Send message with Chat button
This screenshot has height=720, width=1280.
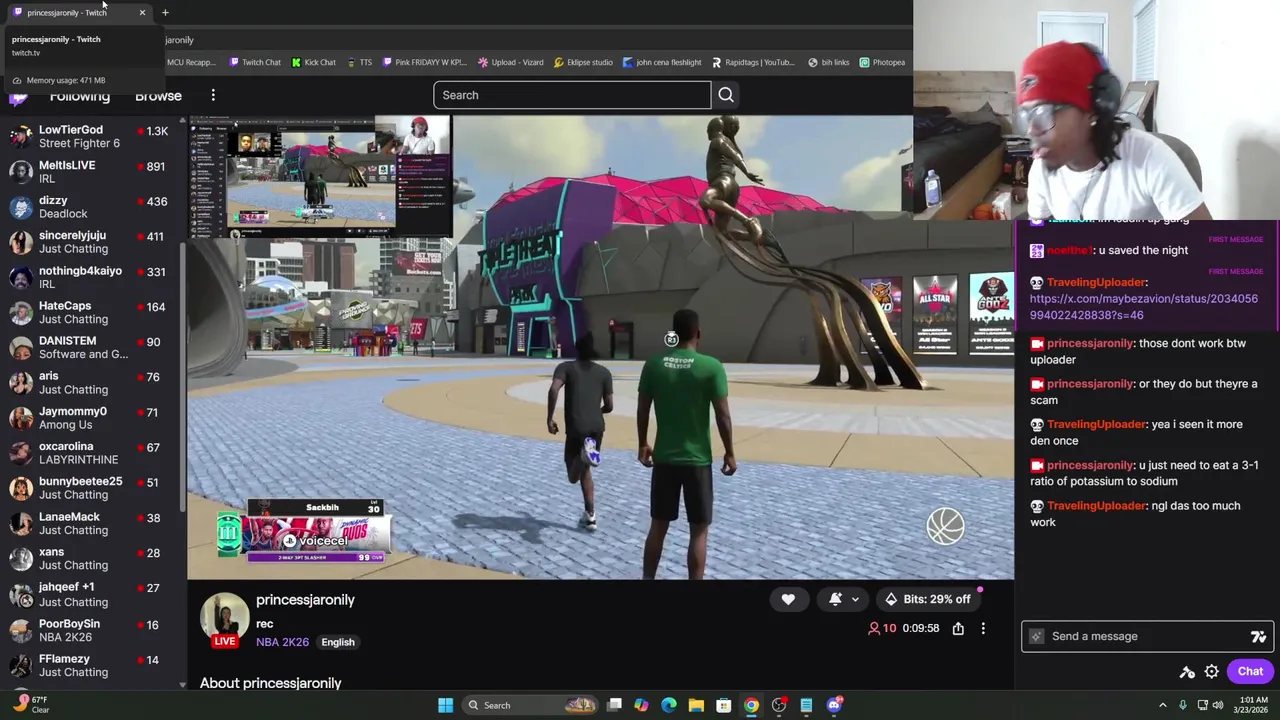click(1250, 672)
